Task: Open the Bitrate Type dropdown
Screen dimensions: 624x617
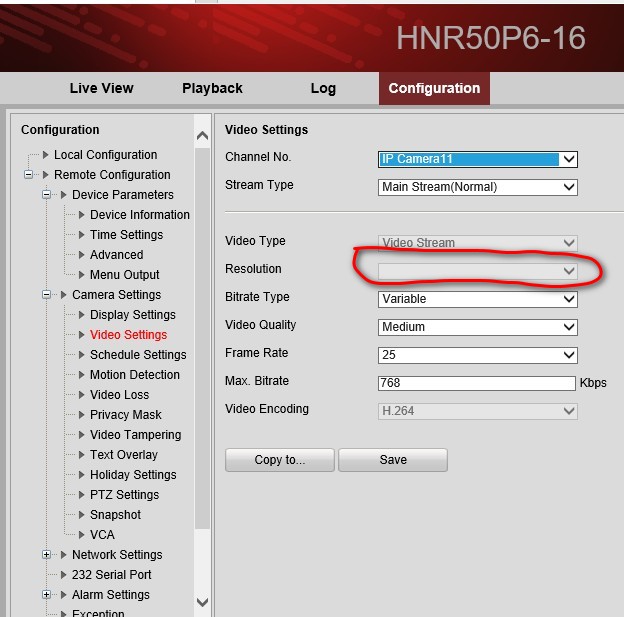Action: [478, 299]
